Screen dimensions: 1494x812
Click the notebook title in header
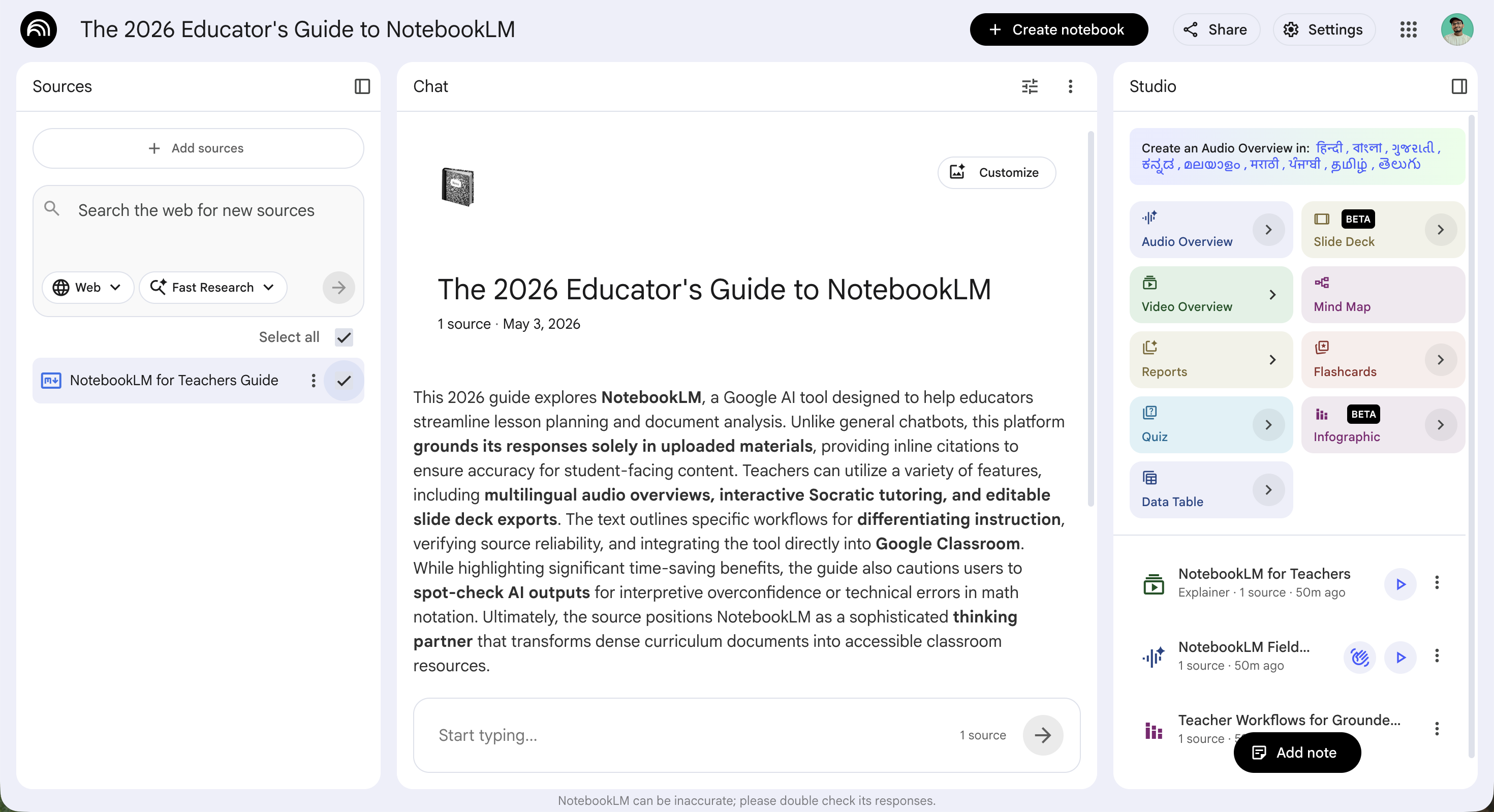click(297, 29)
